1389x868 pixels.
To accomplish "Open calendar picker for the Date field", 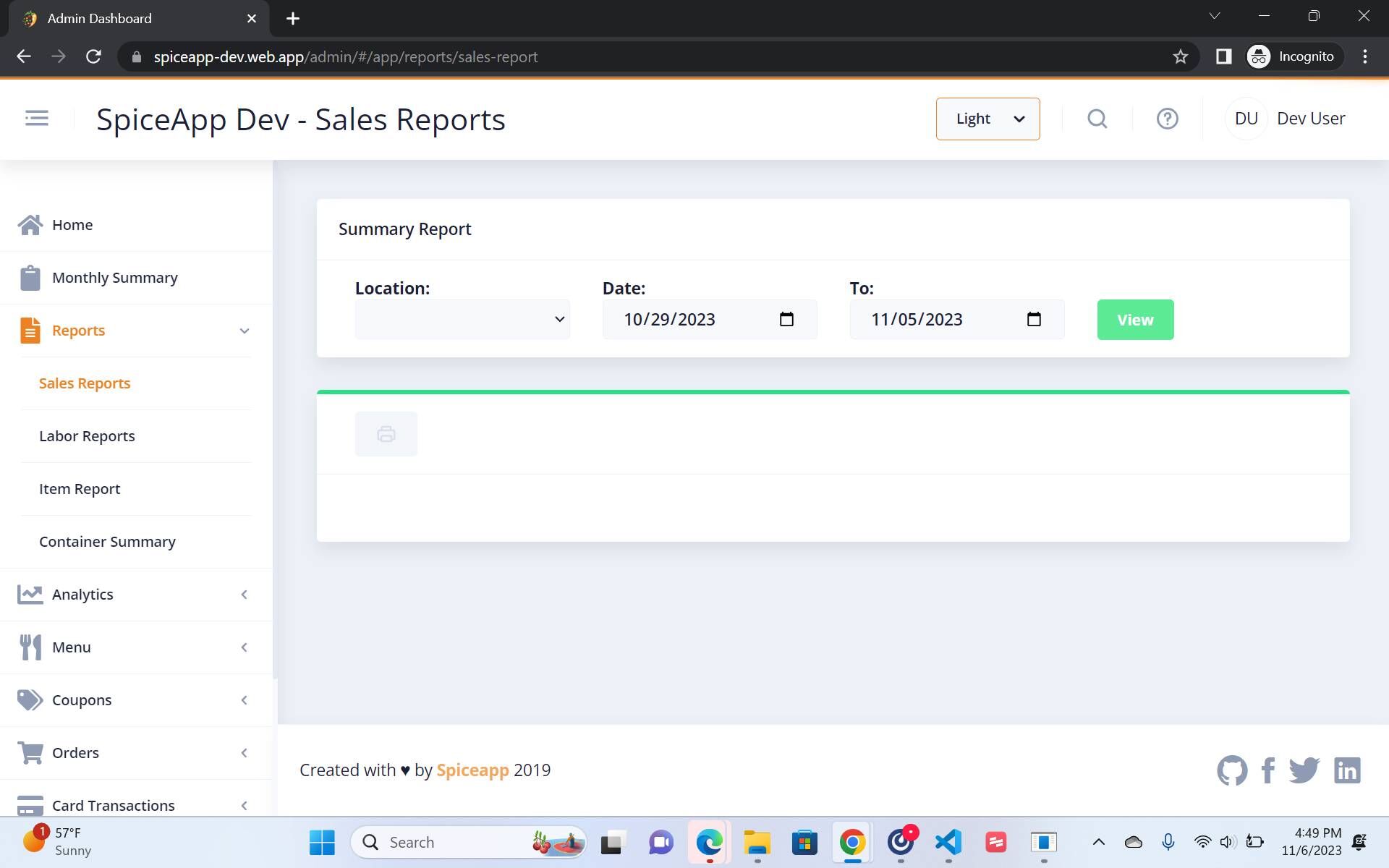I will pyautogui.click(x=786, y=319).
